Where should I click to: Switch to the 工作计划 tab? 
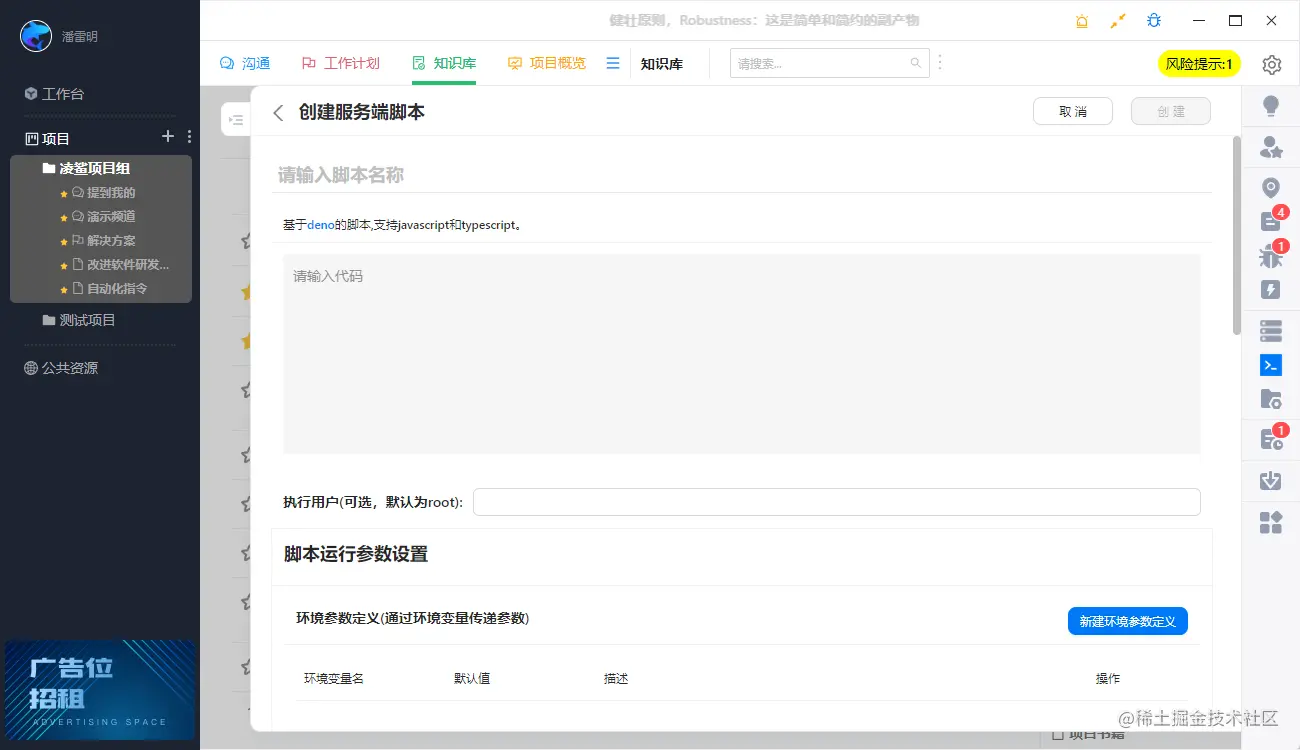[340, 63]
